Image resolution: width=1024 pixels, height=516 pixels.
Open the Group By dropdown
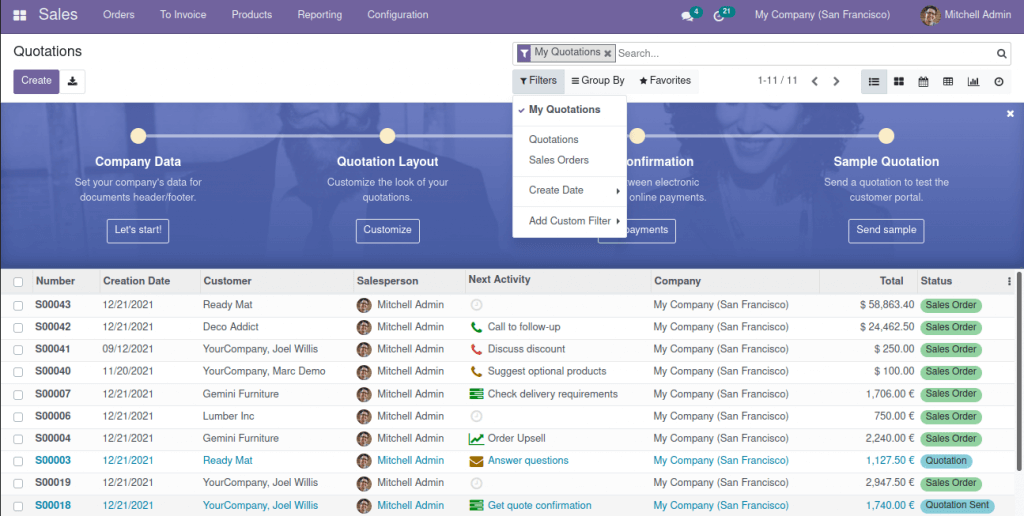(x=598, y=81)
